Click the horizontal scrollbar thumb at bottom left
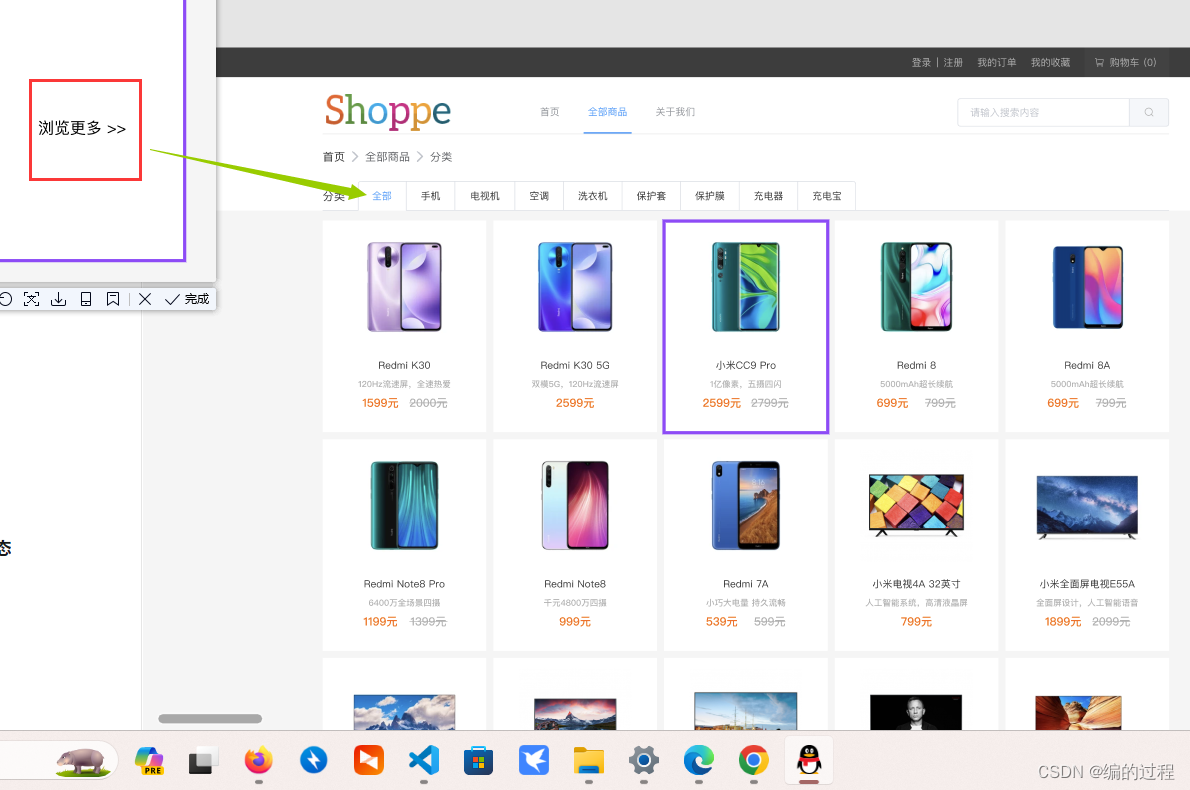Viewport: 1190px width, 790px height. coord(210,719)
